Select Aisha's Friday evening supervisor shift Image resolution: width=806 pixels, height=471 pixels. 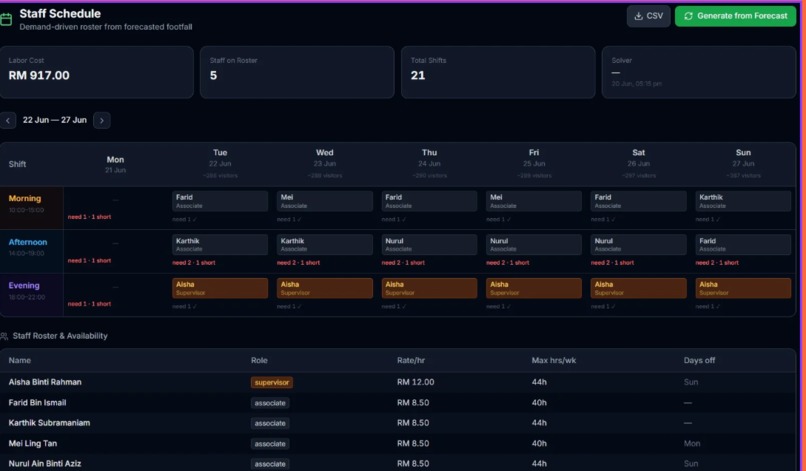534,288
